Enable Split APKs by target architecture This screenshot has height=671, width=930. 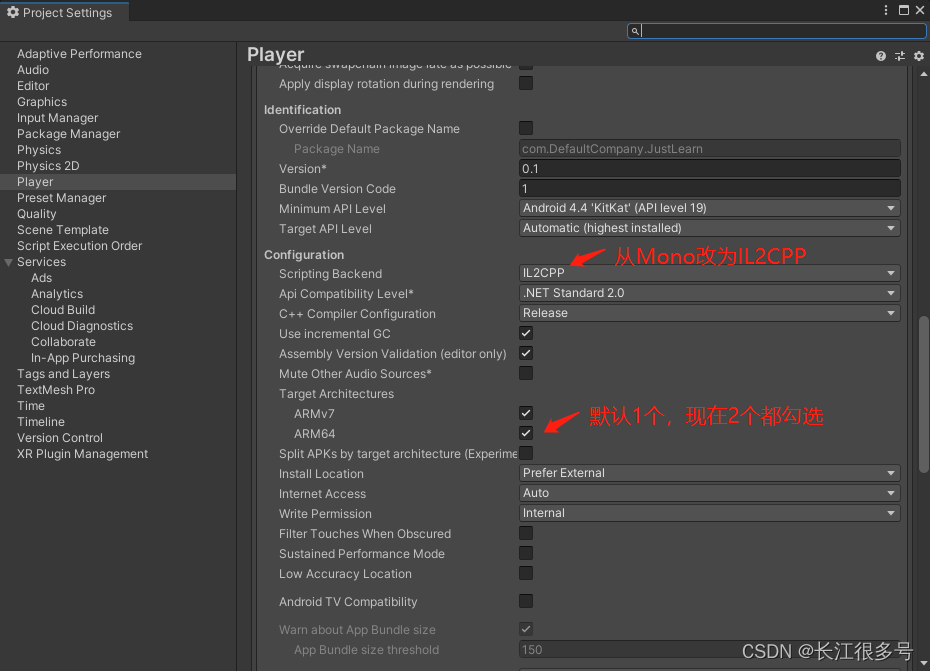[x=526, y=453]
